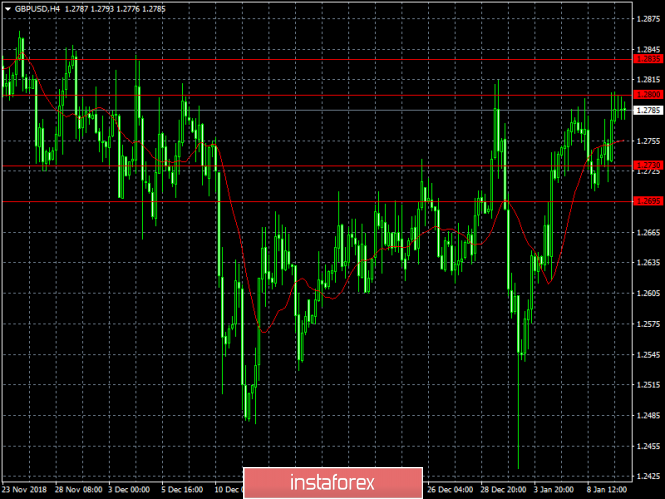
Task: Click the 23 Nov 2018 date label
Action: click(24, 491)
